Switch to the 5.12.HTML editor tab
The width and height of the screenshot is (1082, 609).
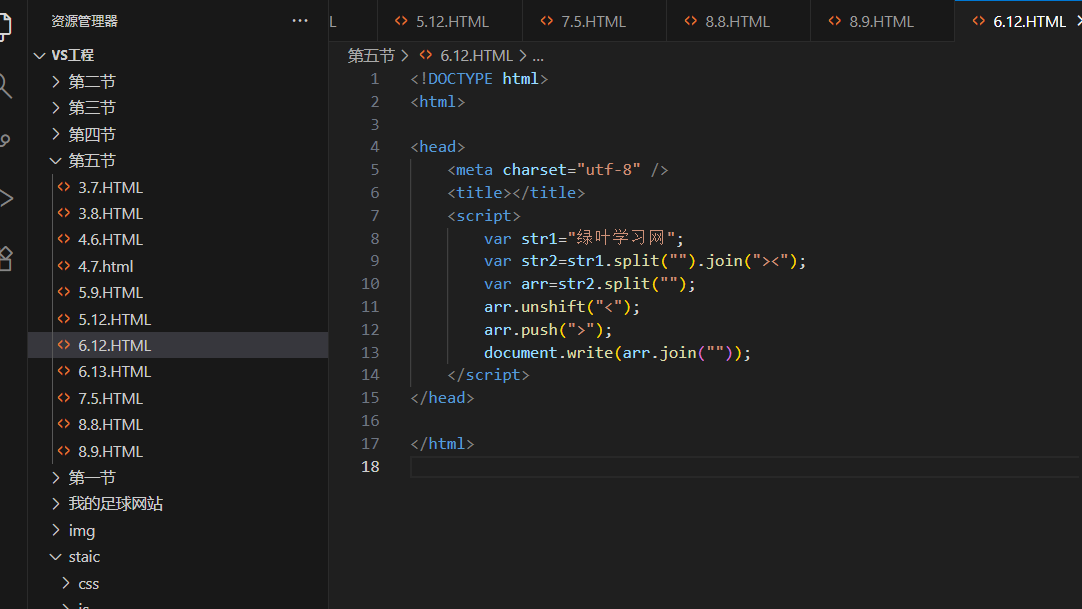point(450,21)
